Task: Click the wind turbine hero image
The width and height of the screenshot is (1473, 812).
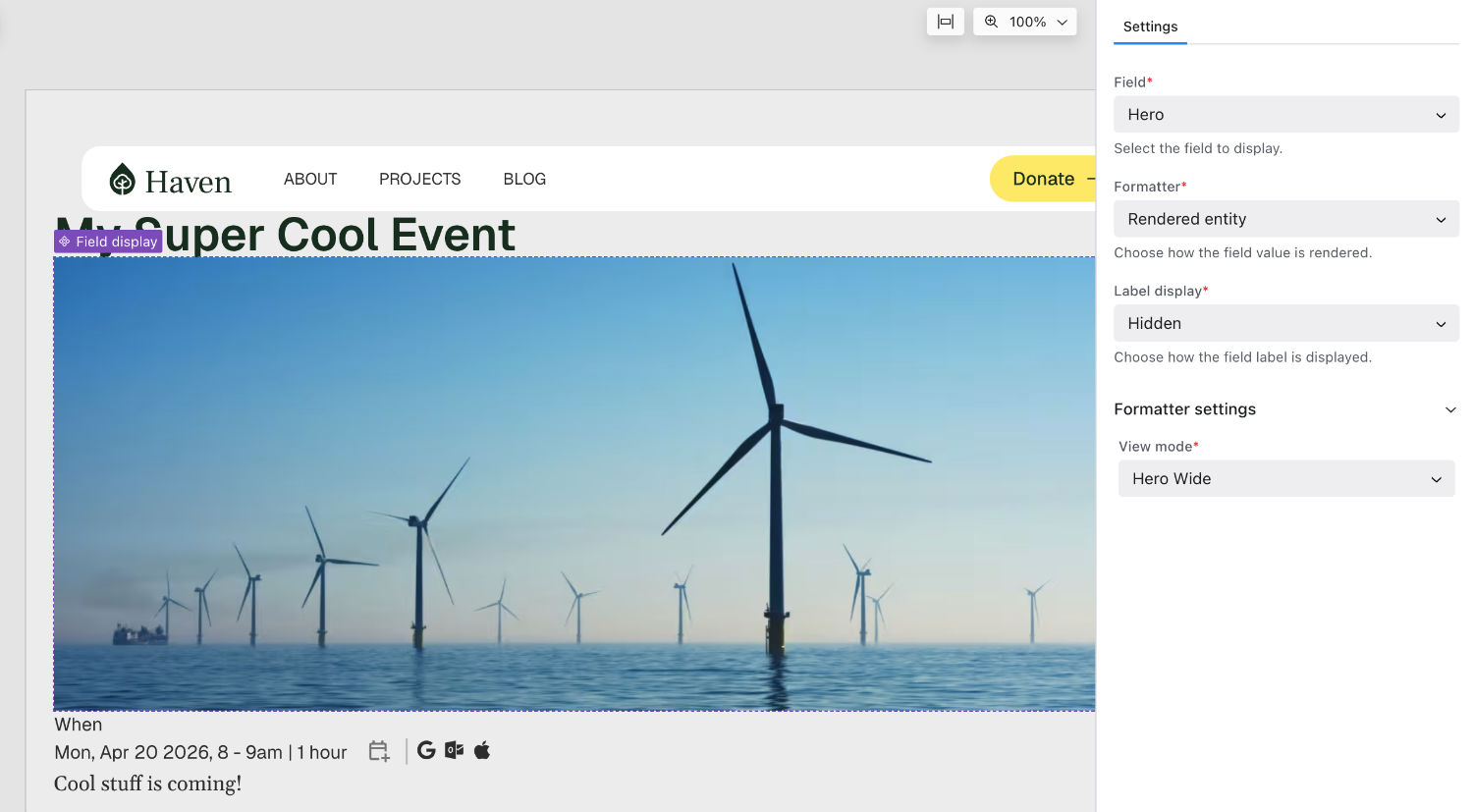Action: (574, 484)
